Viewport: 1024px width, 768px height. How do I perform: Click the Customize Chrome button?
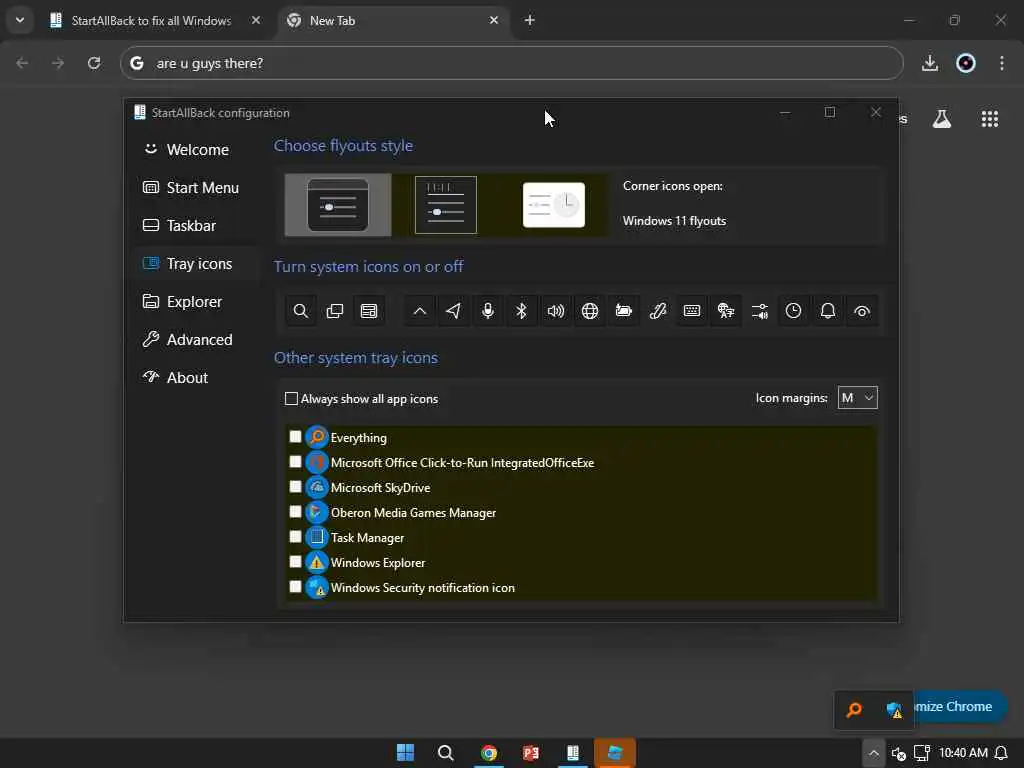coord(960,707)
